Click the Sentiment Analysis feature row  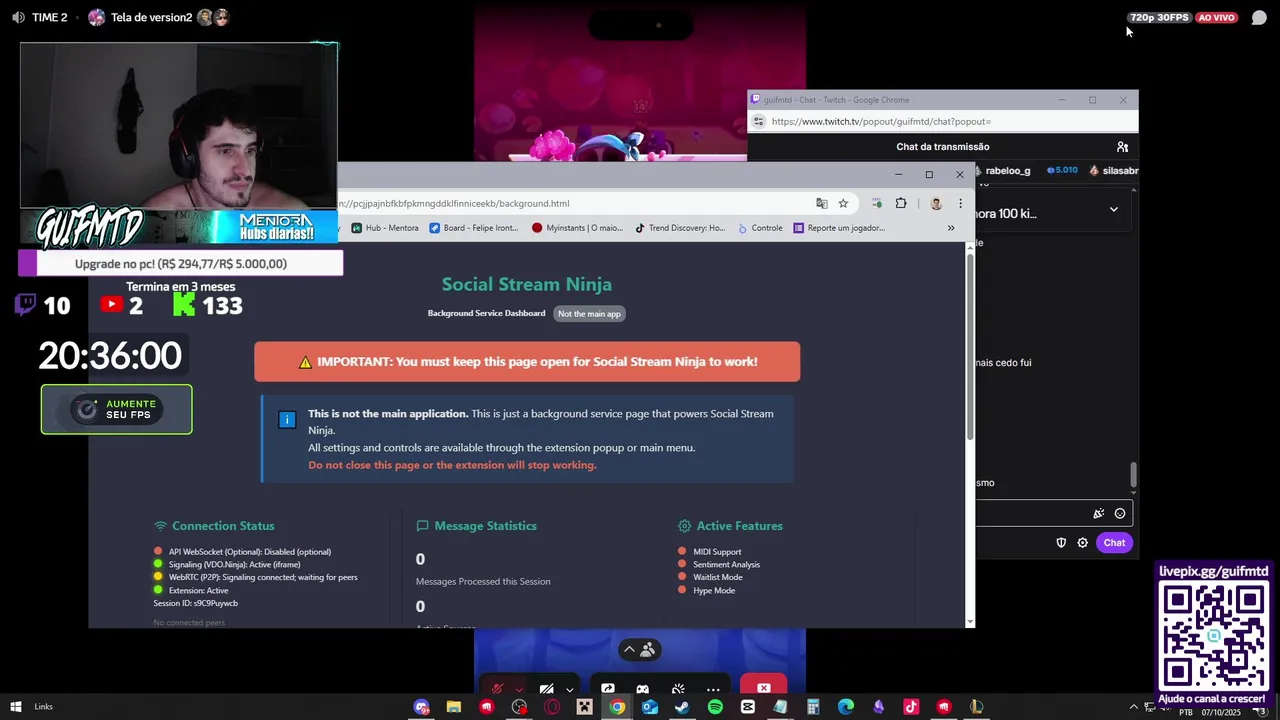pos(719,564)
